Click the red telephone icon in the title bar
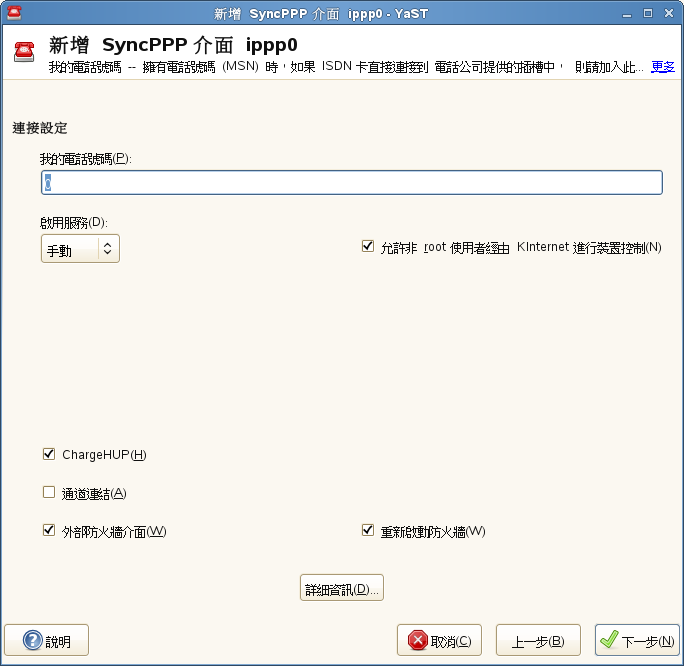Screen dimensions: 684x666 tap(14, 13)
